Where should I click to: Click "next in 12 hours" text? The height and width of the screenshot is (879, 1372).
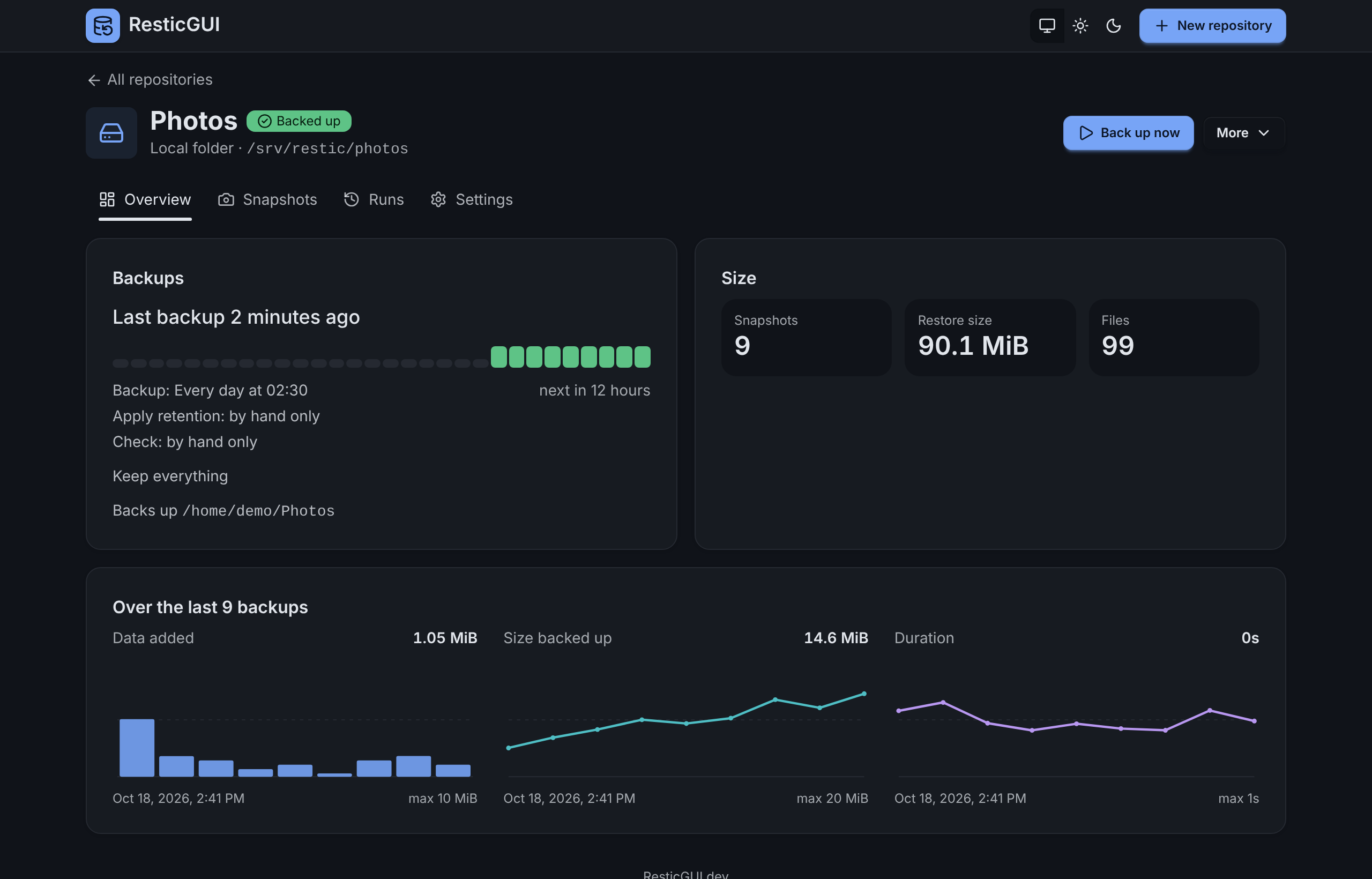(x=595, y=390)
